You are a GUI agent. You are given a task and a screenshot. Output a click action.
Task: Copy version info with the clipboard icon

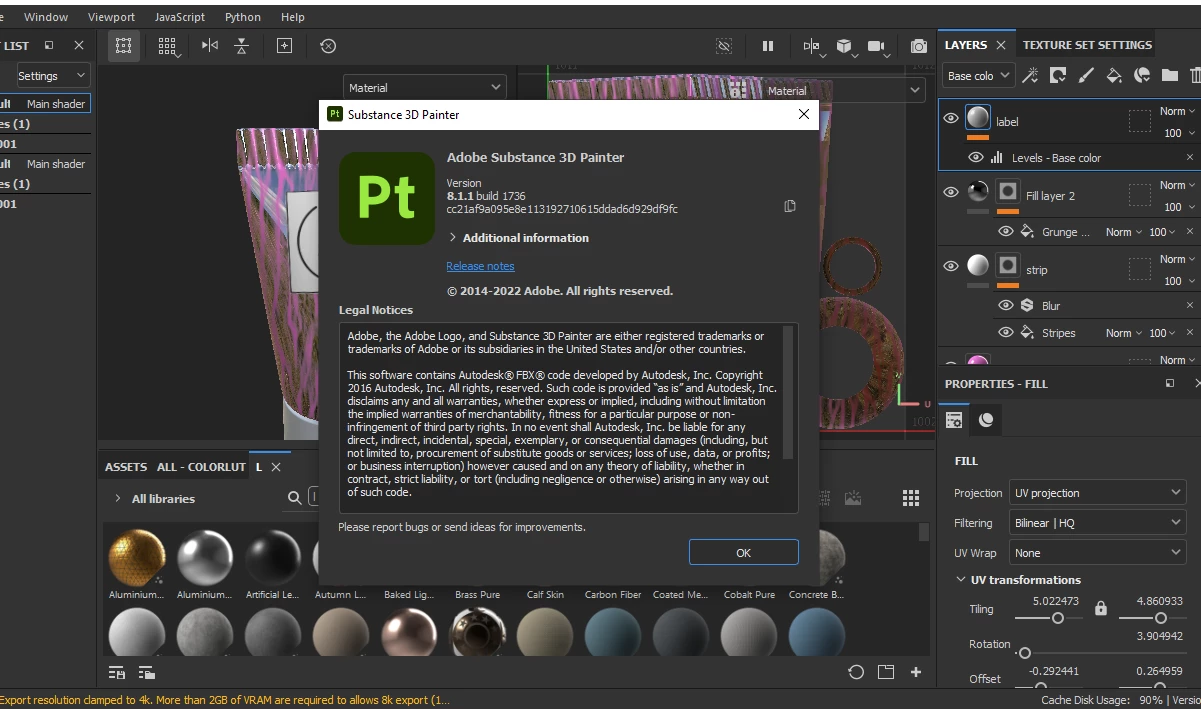790,206
